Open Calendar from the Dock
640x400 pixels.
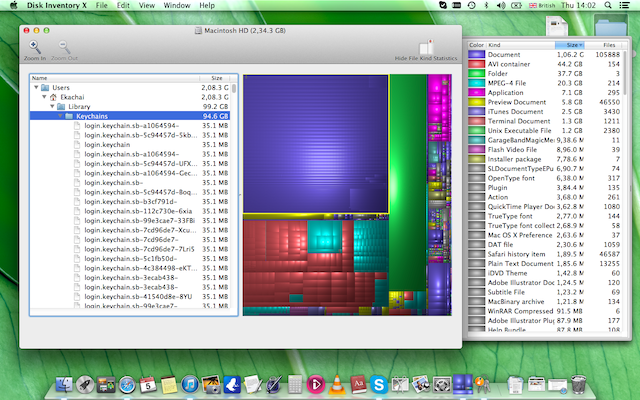click(148, 384)
